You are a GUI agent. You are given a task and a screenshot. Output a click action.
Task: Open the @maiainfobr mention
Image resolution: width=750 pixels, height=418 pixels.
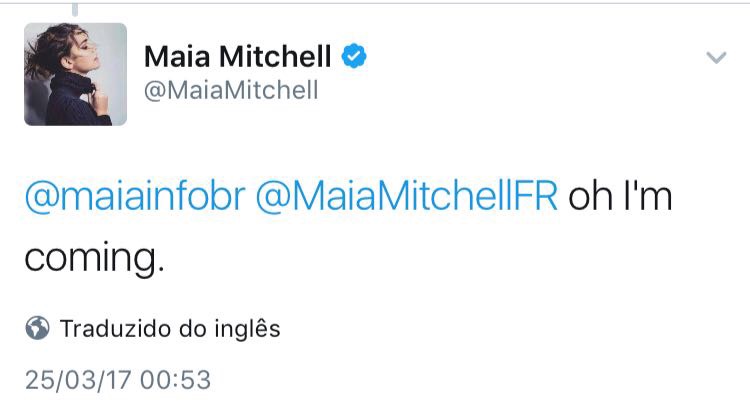point(134,196)
